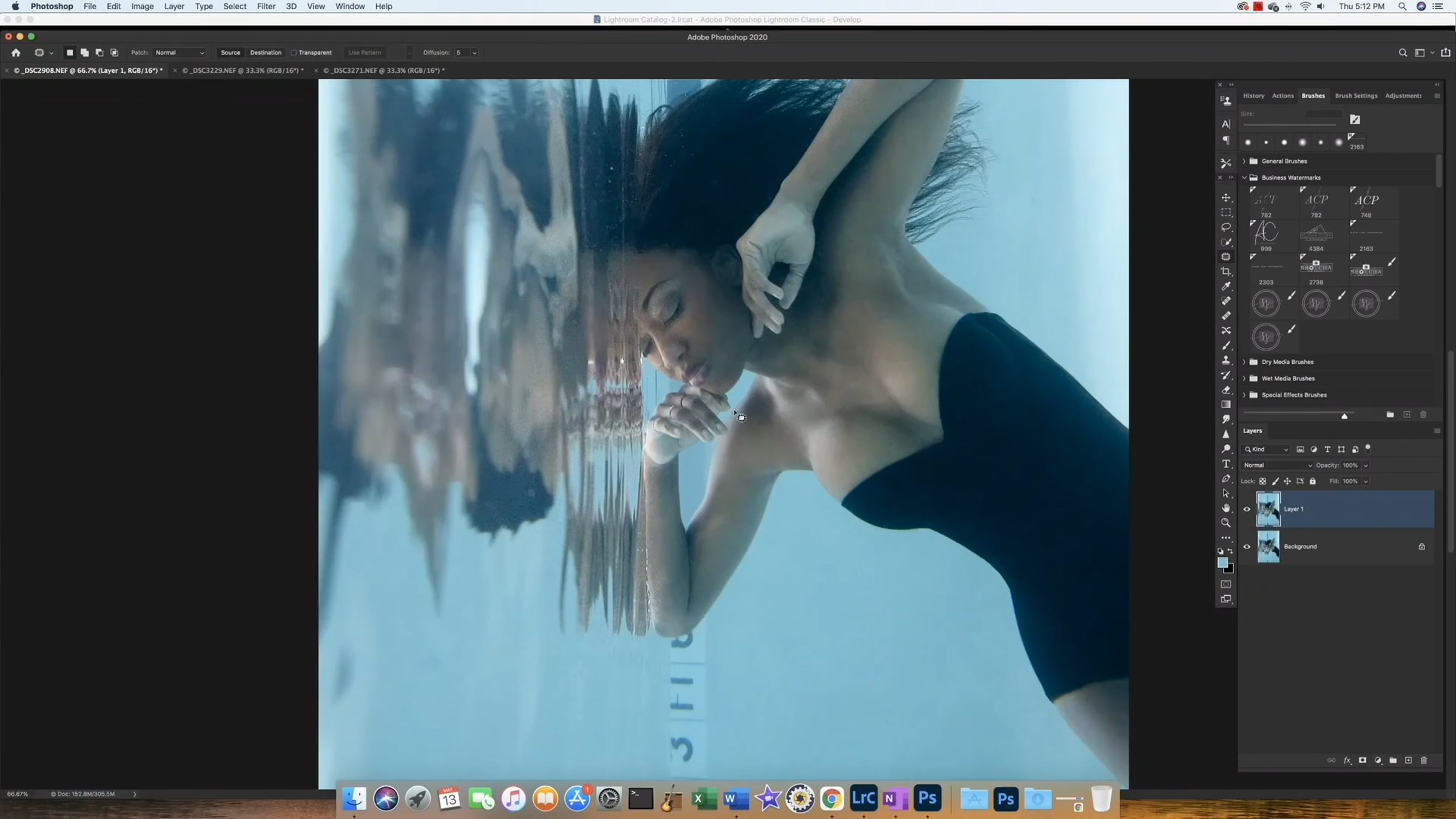Select the Crop tool
Screen dimensions: 1456x819
(x=1226, y=272)
